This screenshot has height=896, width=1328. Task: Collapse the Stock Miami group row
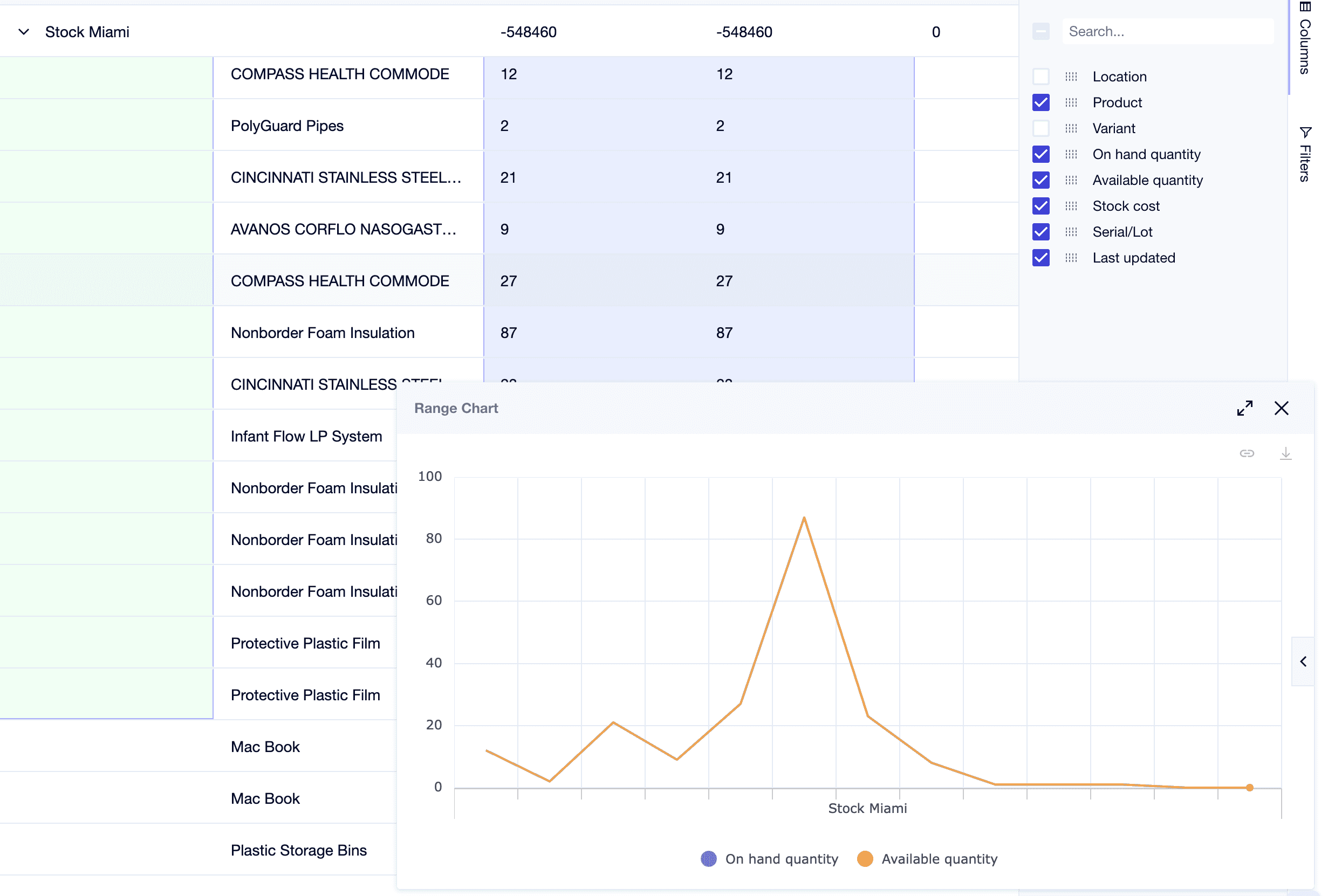[23, 32]
